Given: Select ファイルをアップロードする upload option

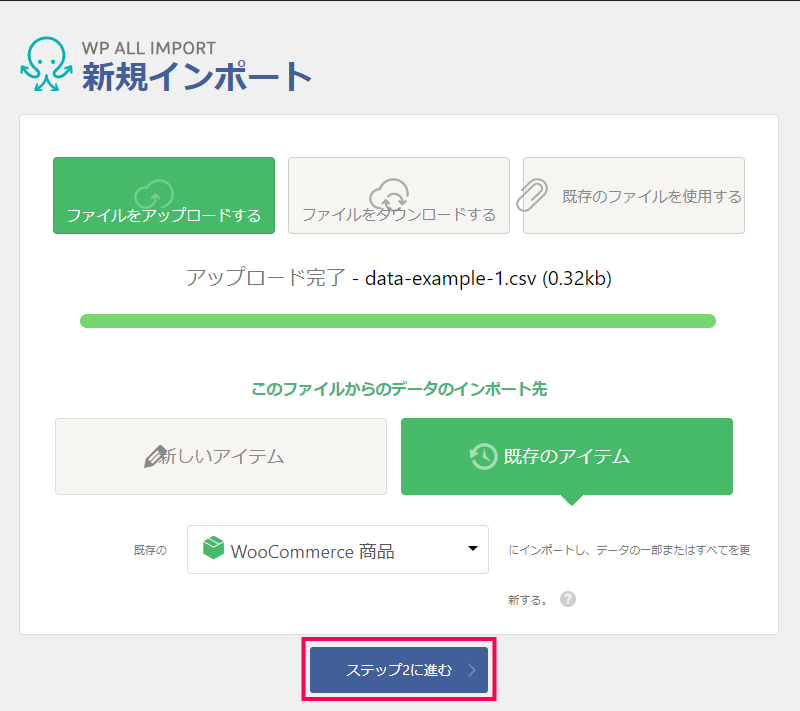Looking at the screenshot, I should coord(164,195).
